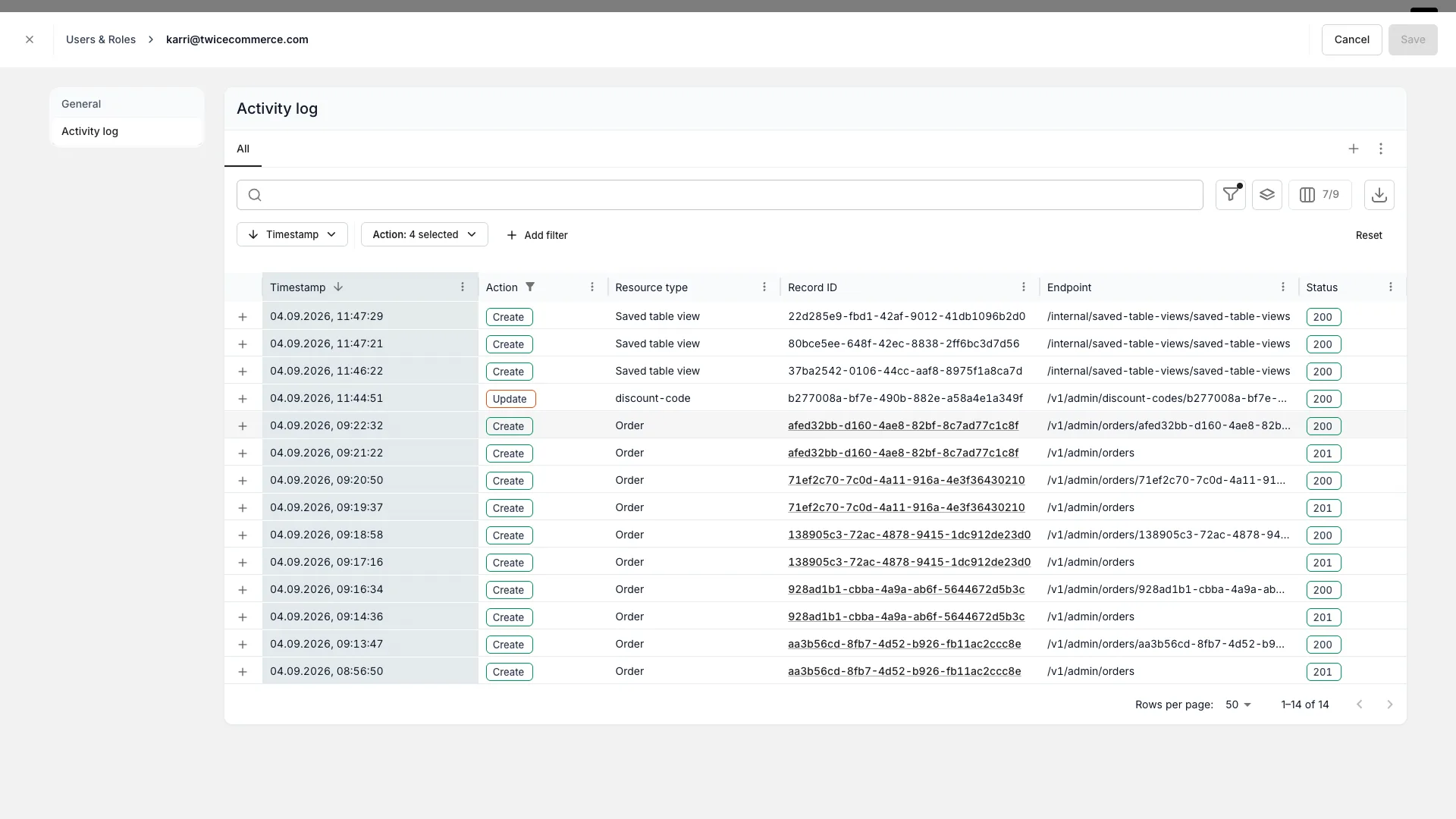This screenshot has height=819, width=1456.
Task: Expand row with timestamp 08:56:50
Action: pos(243,672)
